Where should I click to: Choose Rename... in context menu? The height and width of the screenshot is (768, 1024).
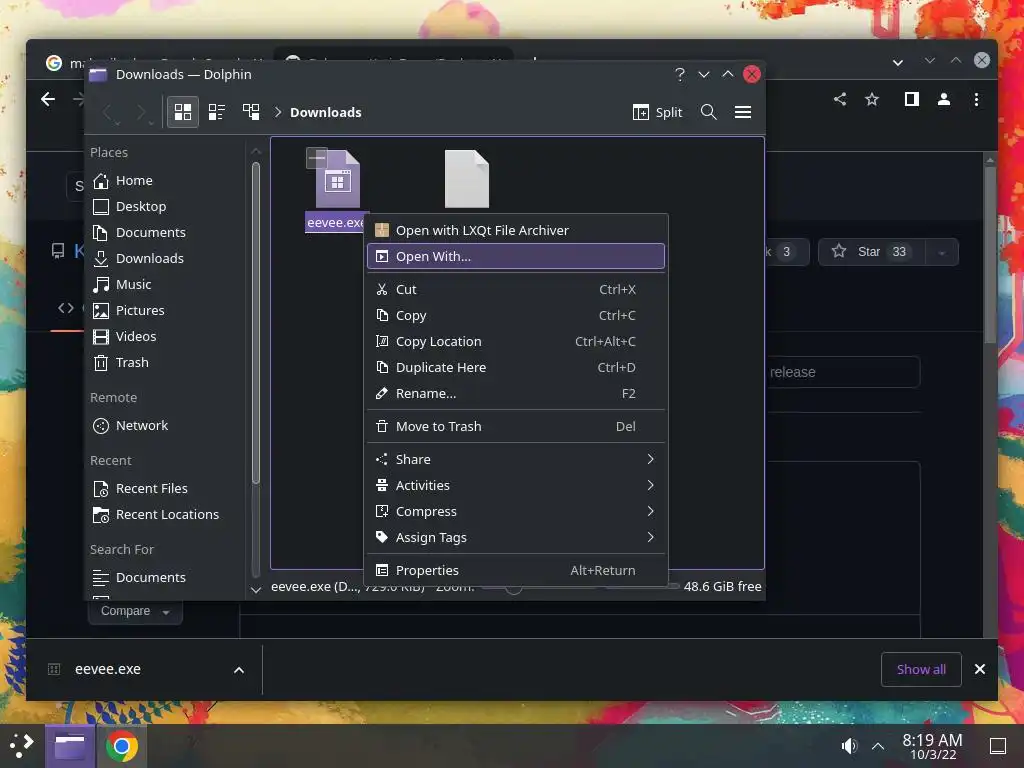pos(516,394)
